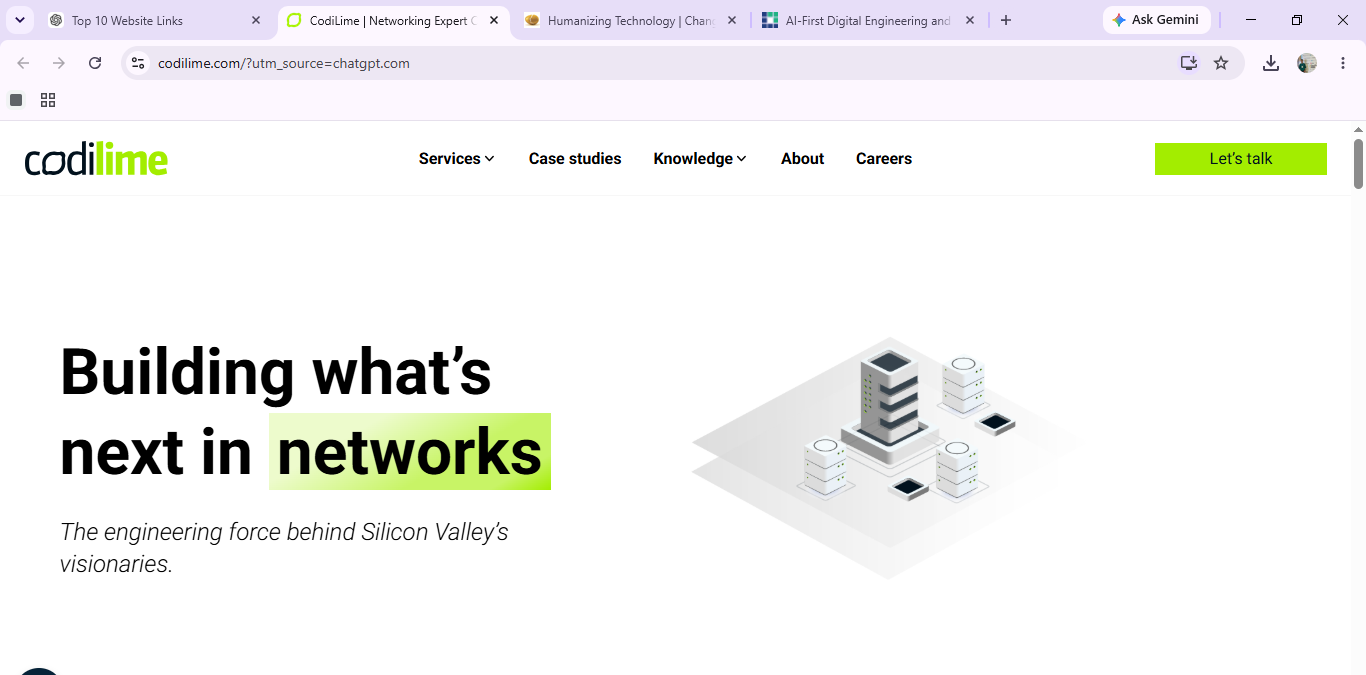Open a new tab with the plus icon

[x=1006, y=20]
